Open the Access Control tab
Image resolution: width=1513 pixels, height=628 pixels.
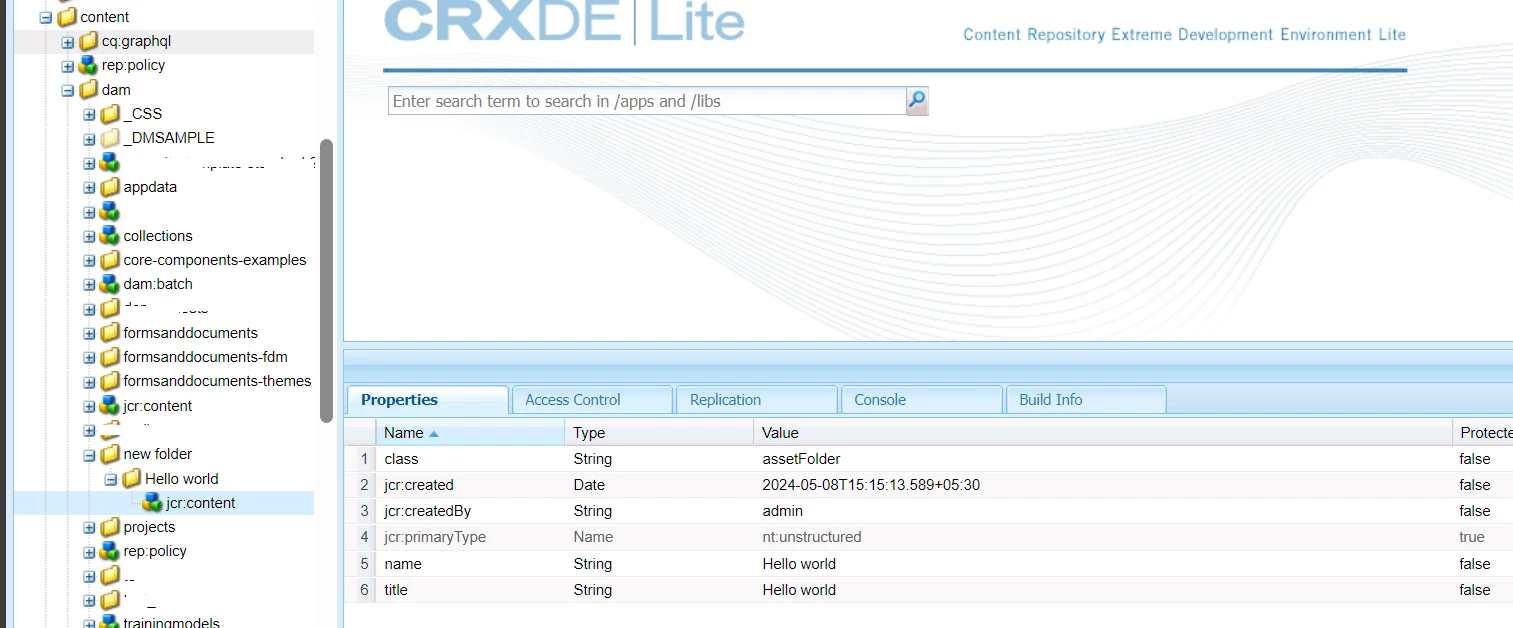click(592, 400)
